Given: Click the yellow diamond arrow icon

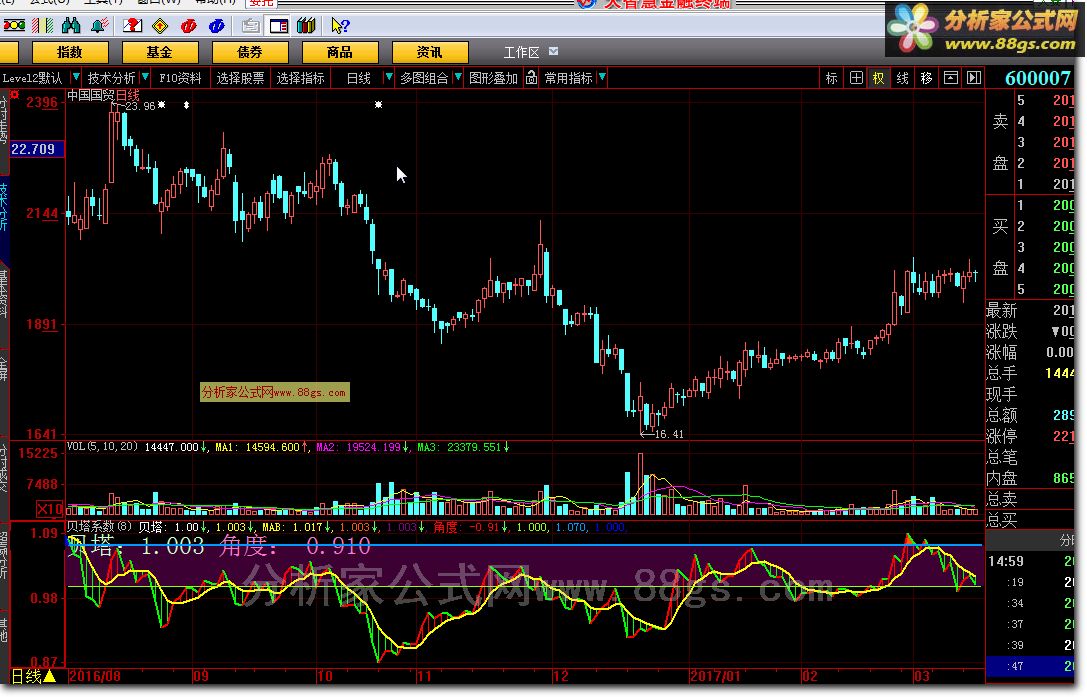Looking at the screenshot, I should (160, 26).
